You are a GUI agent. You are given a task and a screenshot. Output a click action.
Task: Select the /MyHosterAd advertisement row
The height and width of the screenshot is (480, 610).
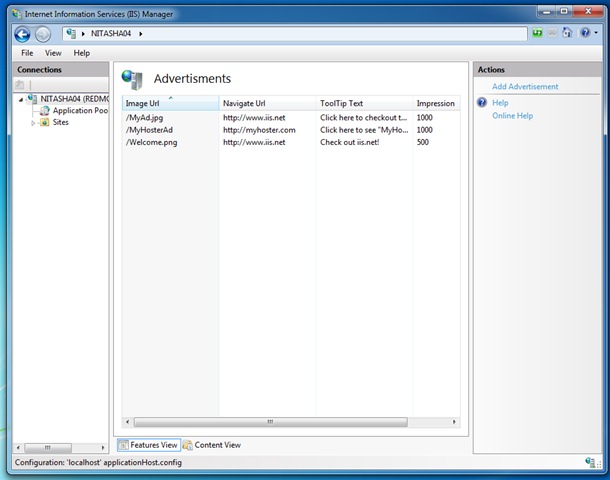[x=291, y=130]
